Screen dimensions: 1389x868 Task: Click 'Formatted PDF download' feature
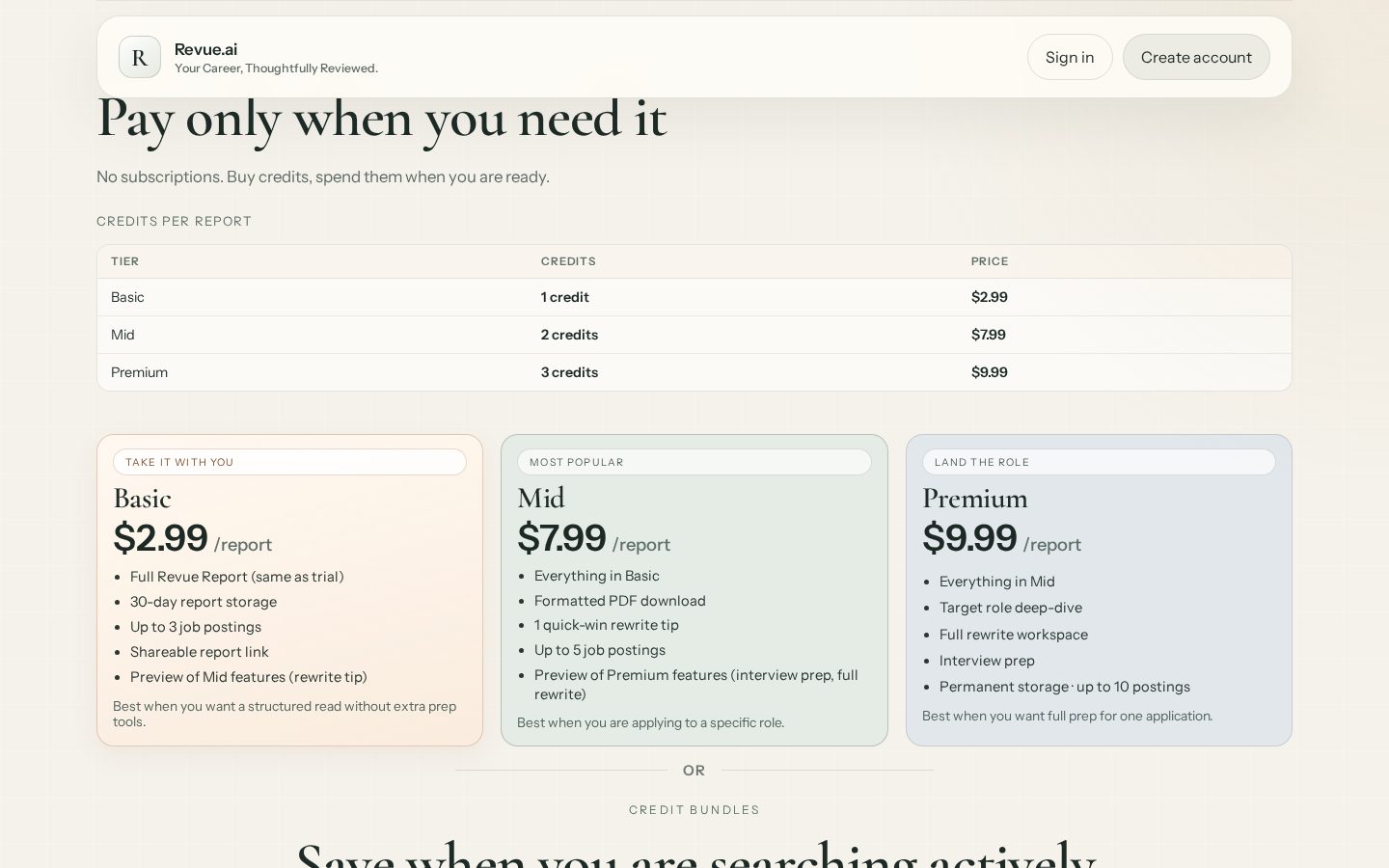click(620, 601)
